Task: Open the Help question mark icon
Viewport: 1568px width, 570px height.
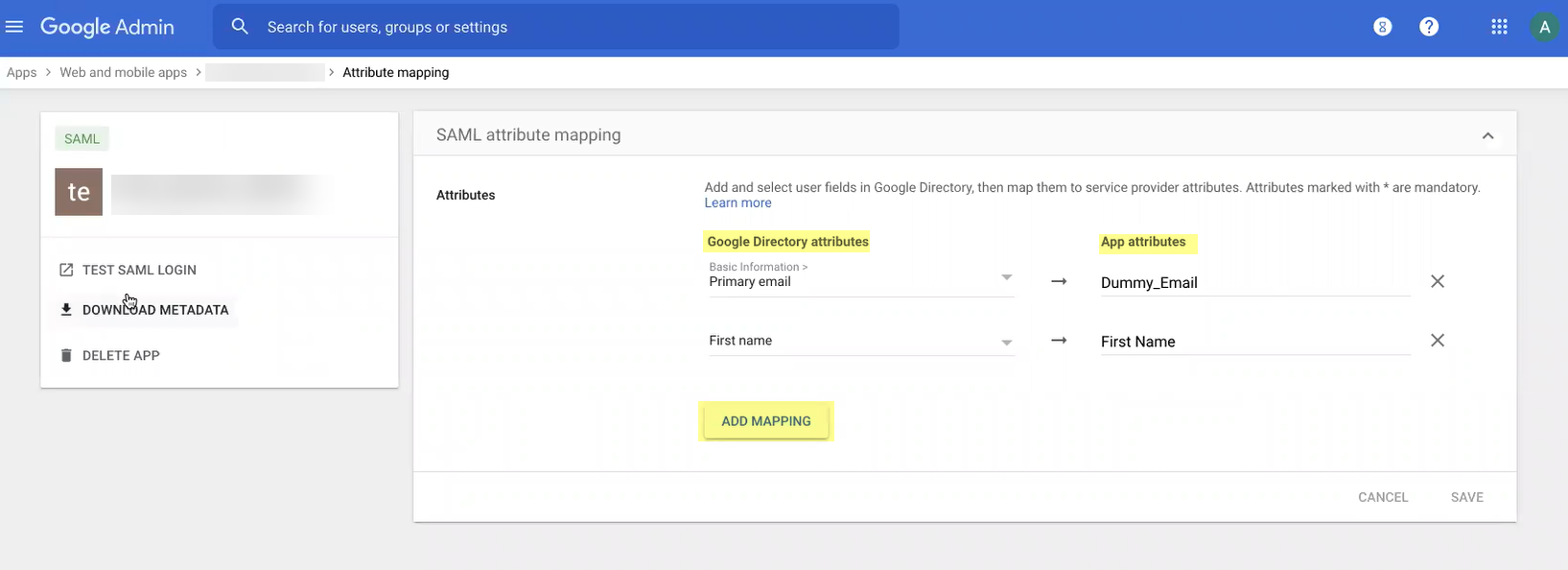Action: click(1429, 27)
